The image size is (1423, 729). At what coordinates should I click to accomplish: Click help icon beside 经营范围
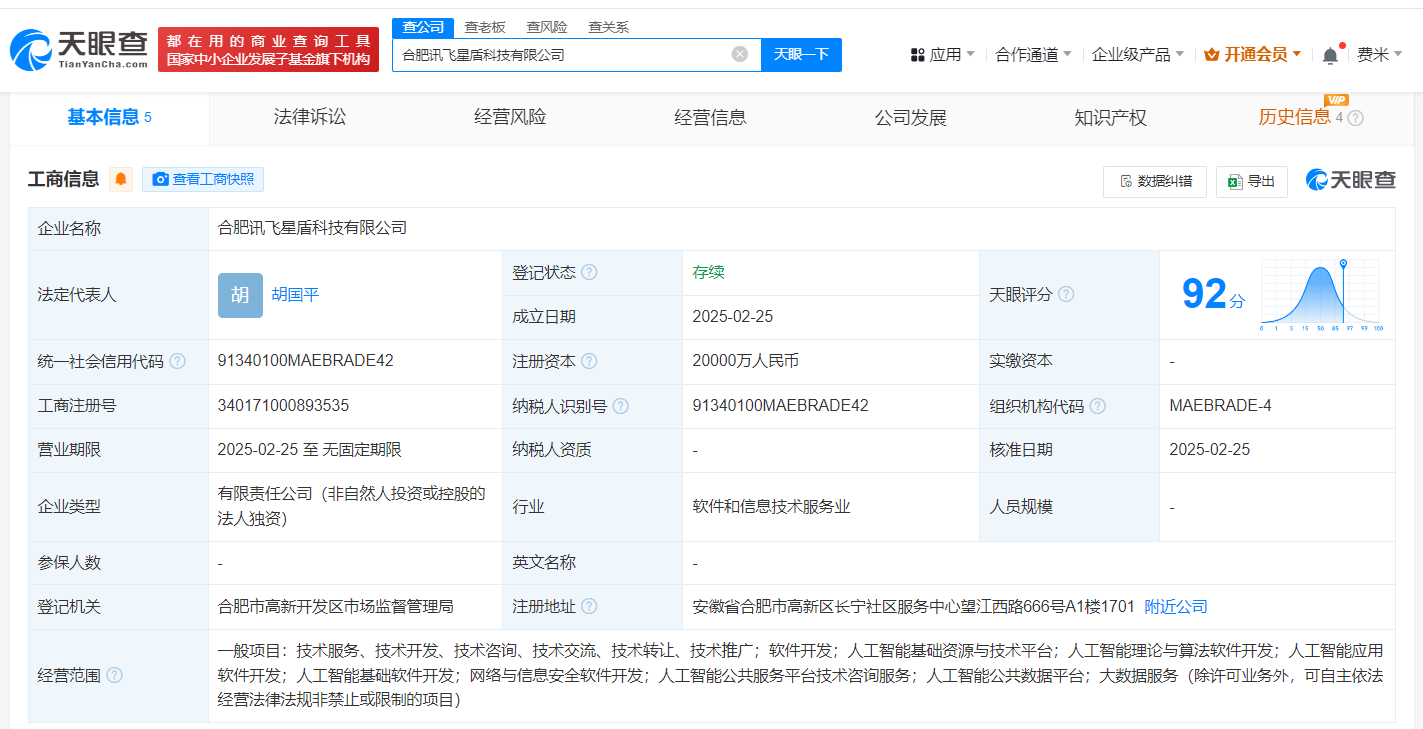115,676
